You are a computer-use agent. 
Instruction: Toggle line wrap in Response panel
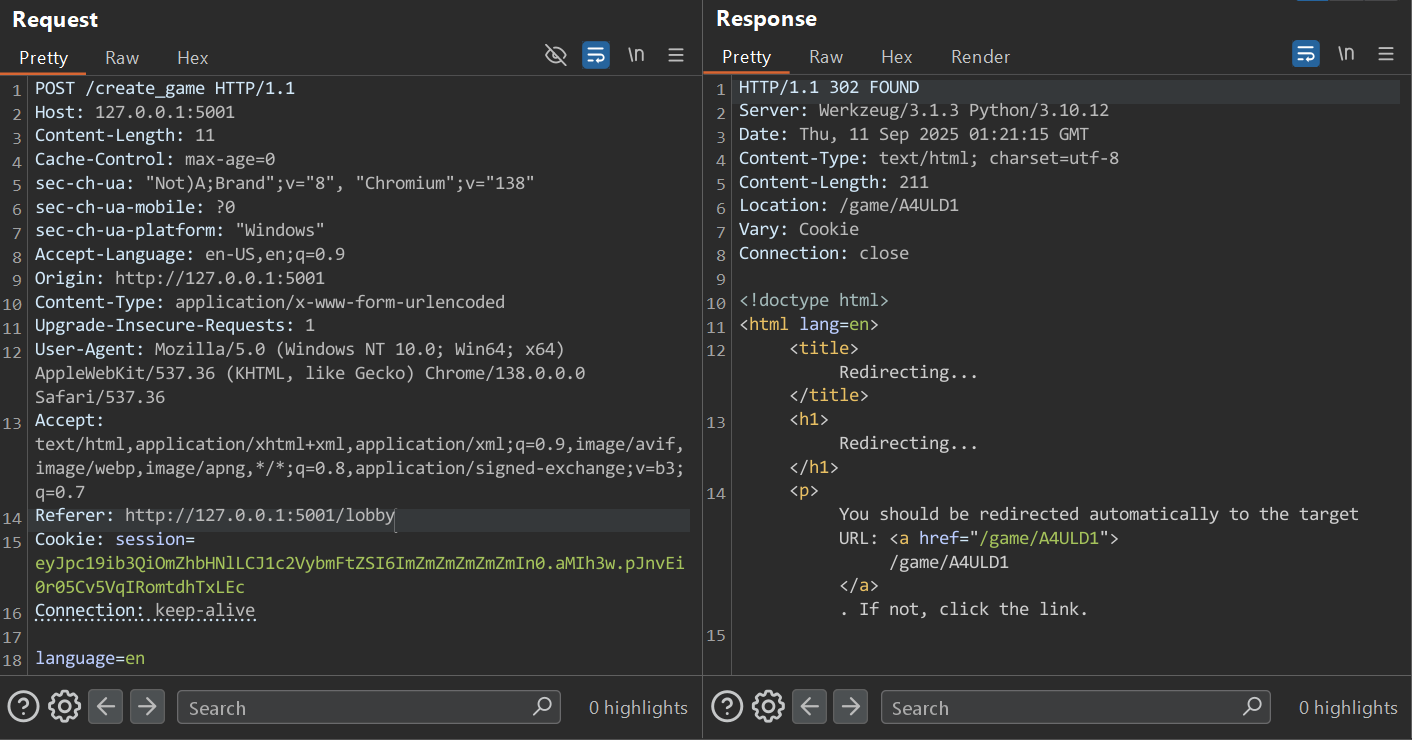[1305, 54]
